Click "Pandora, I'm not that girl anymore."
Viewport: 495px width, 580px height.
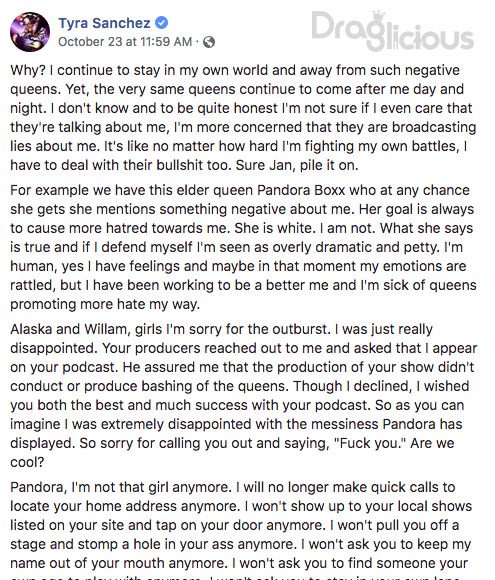click(121, 487)
